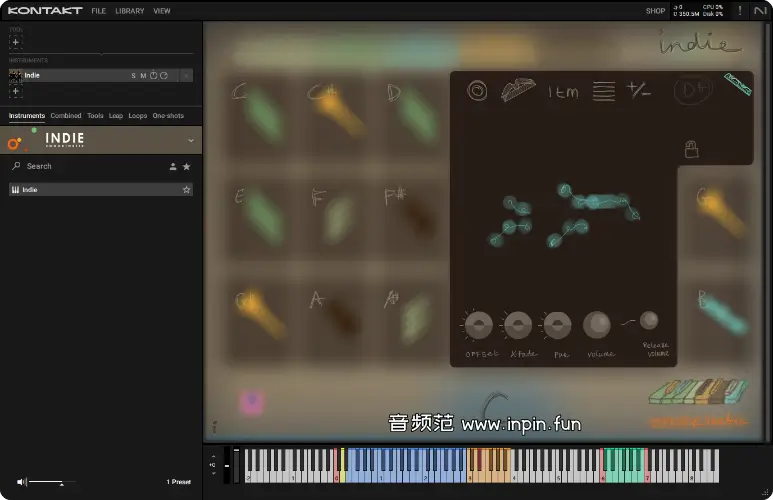Switch to the Instruments tab
The width and height of the screenshot is (773, 500).
coord(27,116)
